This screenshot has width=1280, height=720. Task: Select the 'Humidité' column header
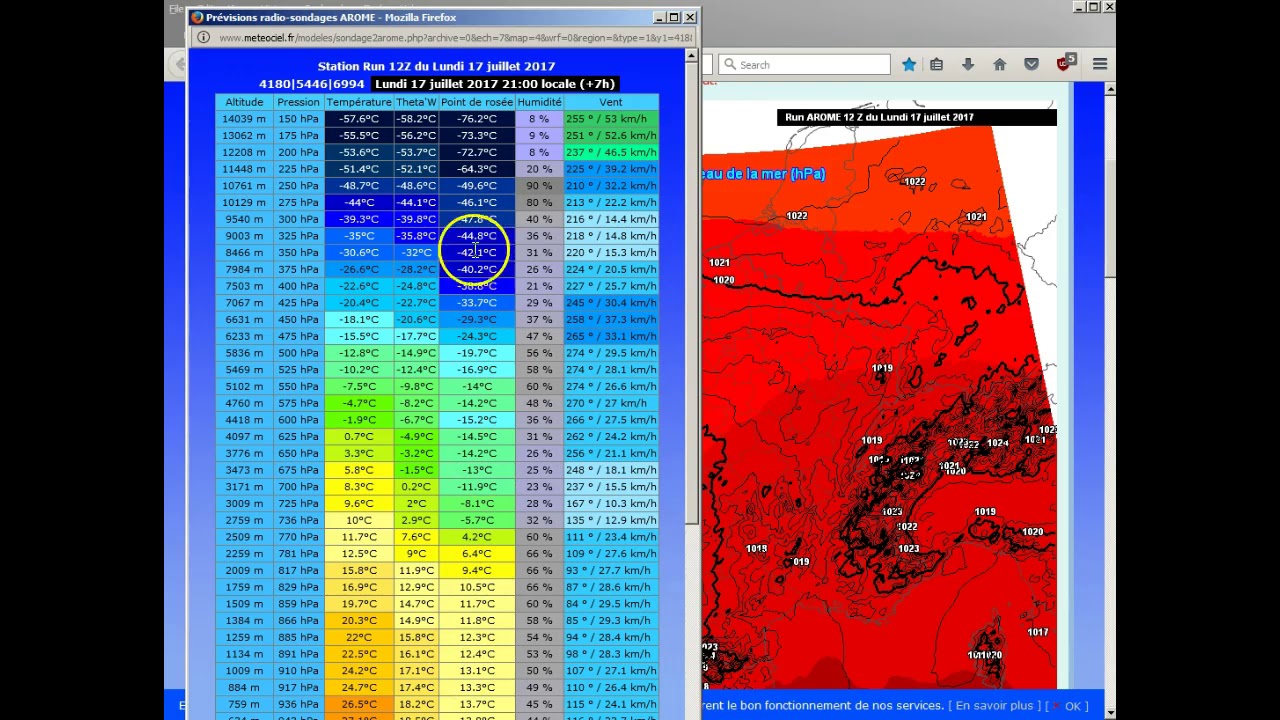coord(539,102)
